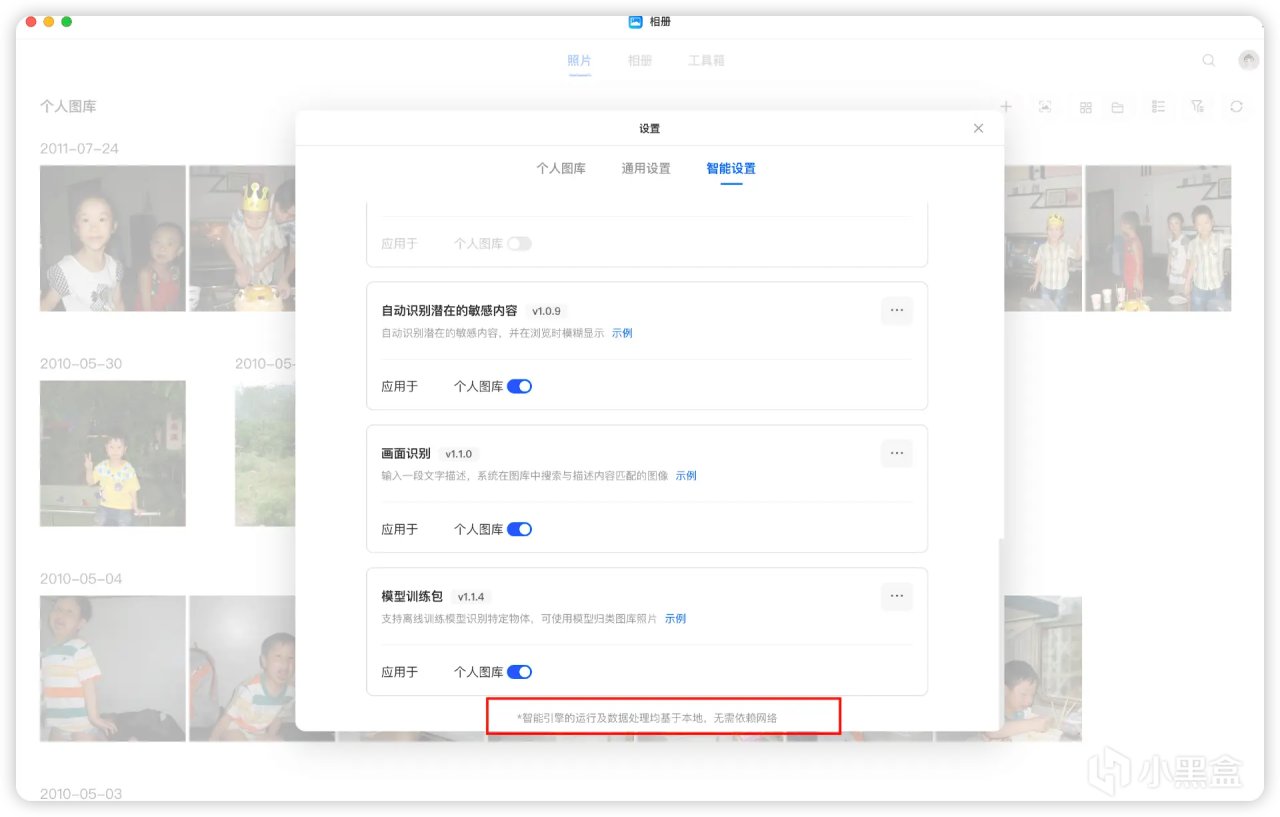Toggle 个人图库 switch under 自动识别潜在的敏感内容

519,386
